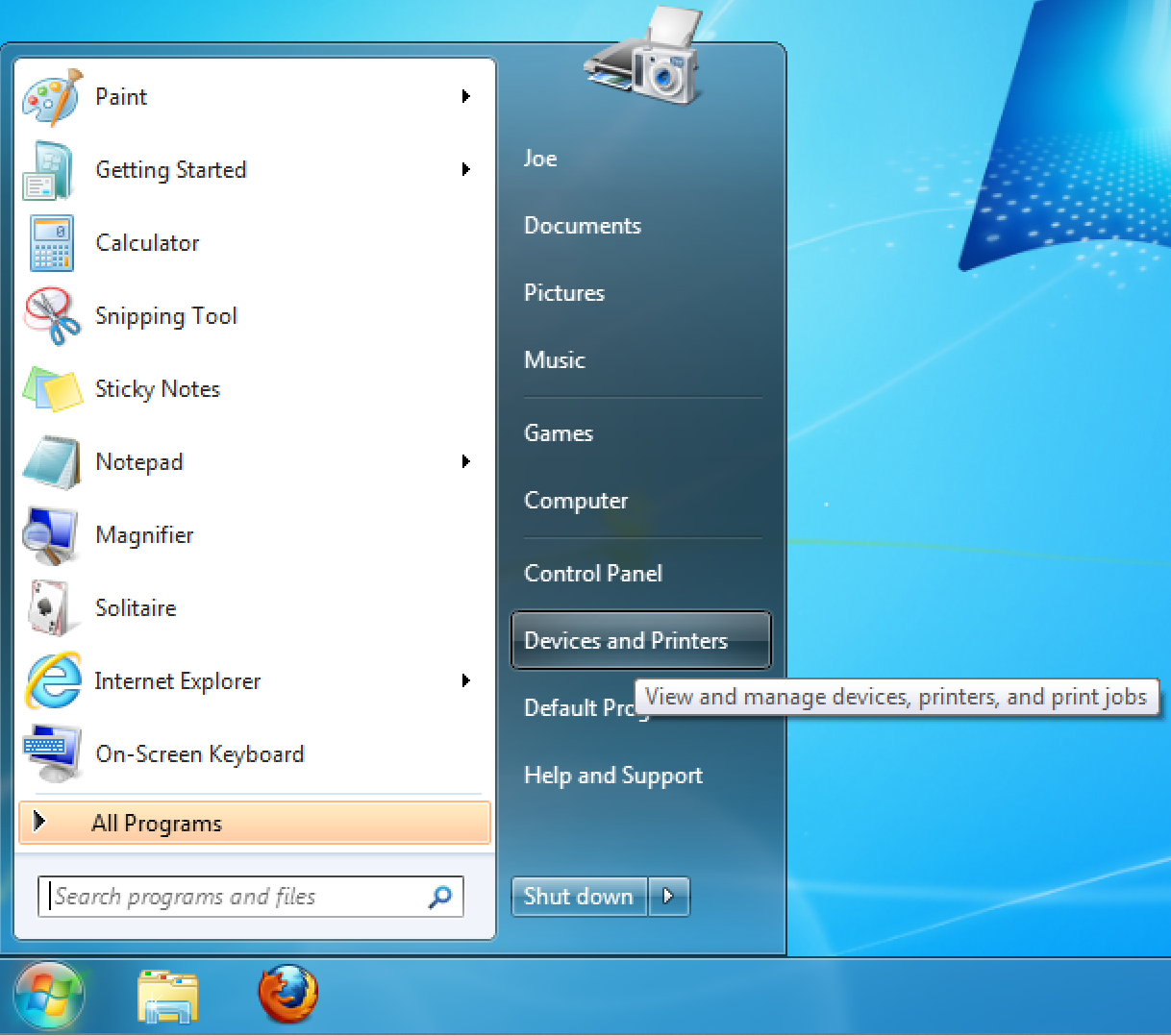Click the Getting Started label
This screenshot has height=1036, width=1171.
click(171, 170)
